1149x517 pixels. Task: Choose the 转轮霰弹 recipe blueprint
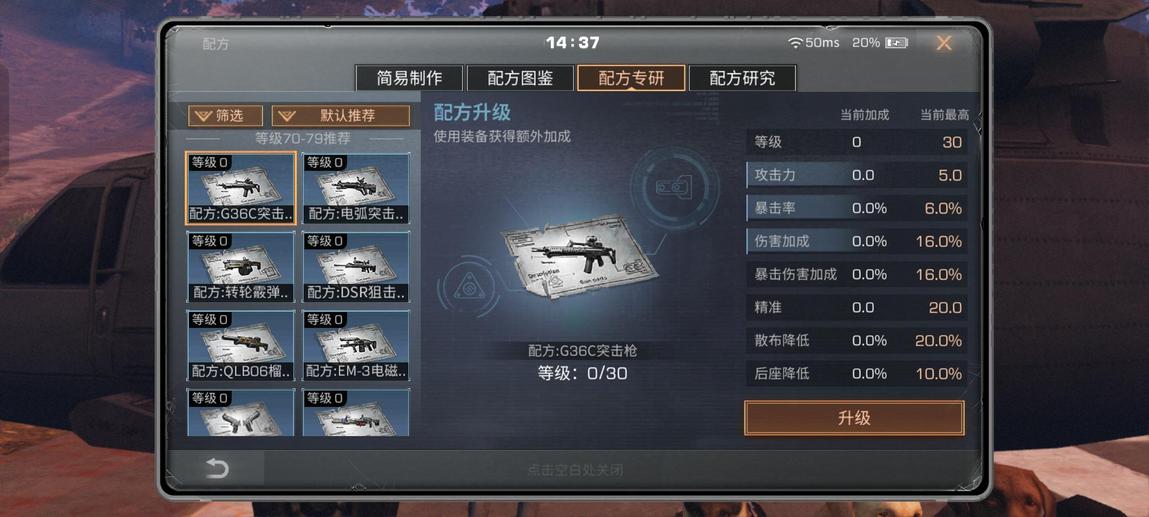tap(240, 267)
